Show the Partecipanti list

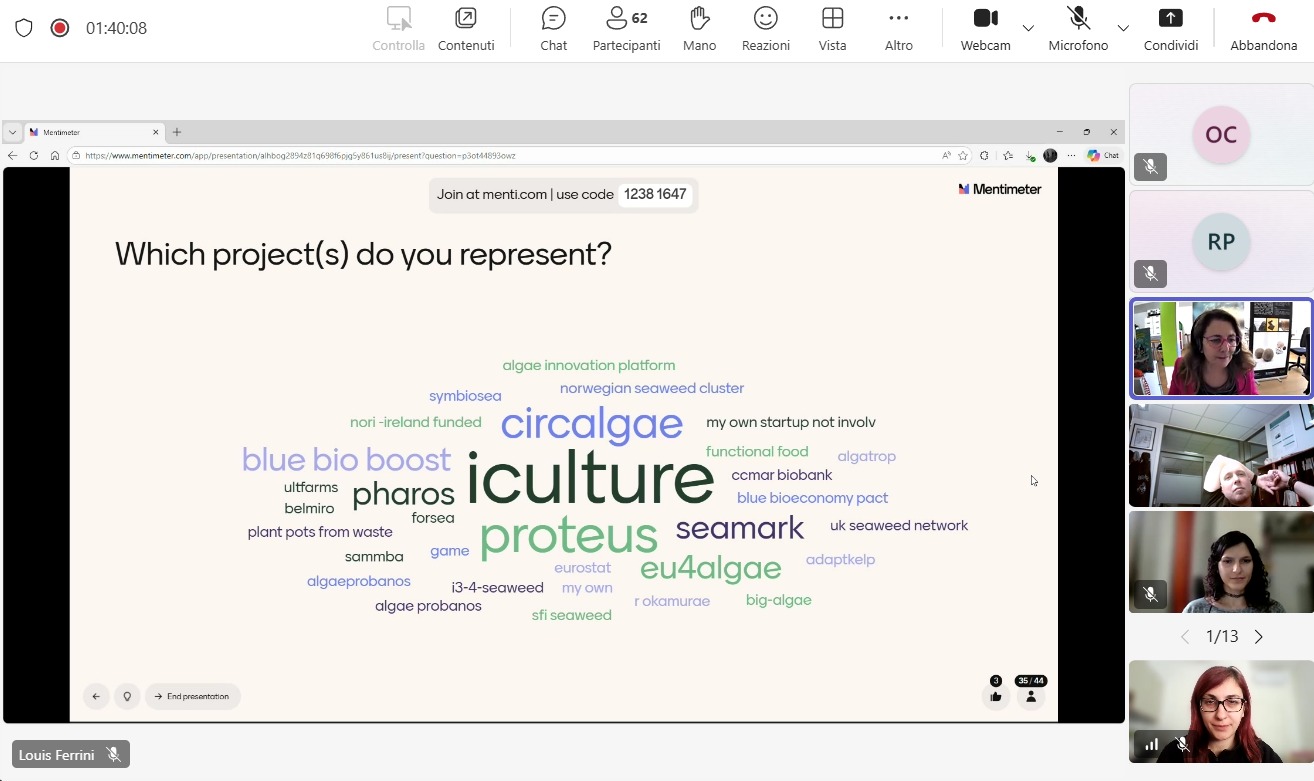click(x=627, y=29)
